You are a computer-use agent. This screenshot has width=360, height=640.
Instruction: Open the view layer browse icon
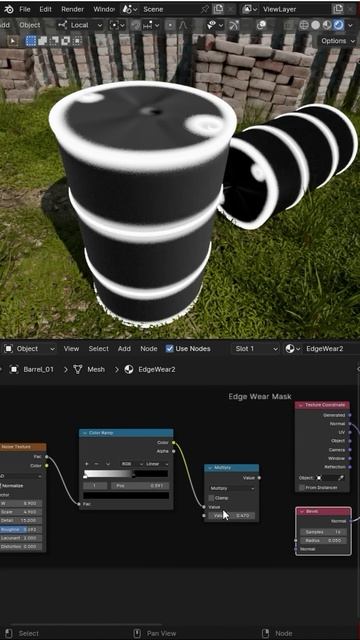[x=249, y=9]
